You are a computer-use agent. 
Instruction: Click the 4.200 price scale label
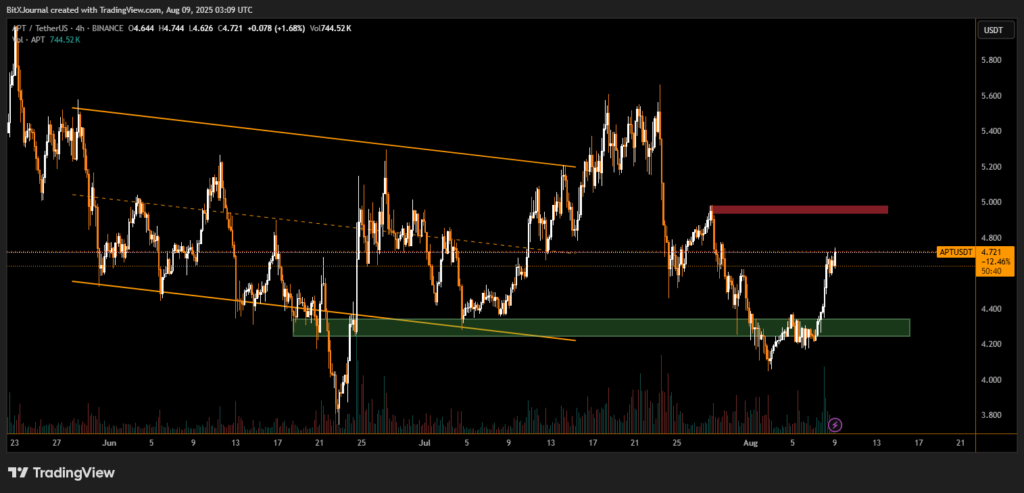point(991,345)
